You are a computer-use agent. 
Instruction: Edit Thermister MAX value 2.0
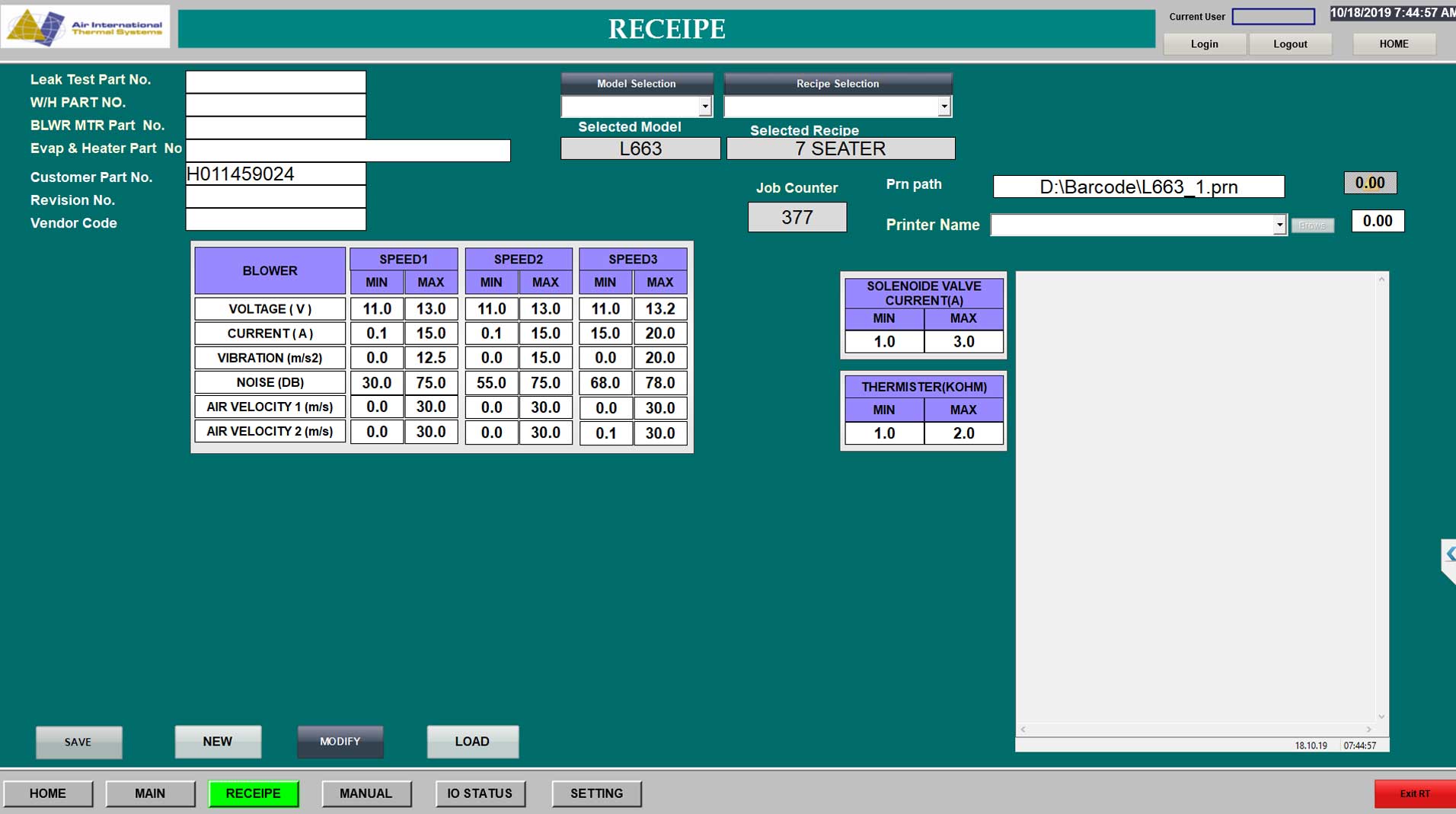pyautogui.click(x=963, y=433)
